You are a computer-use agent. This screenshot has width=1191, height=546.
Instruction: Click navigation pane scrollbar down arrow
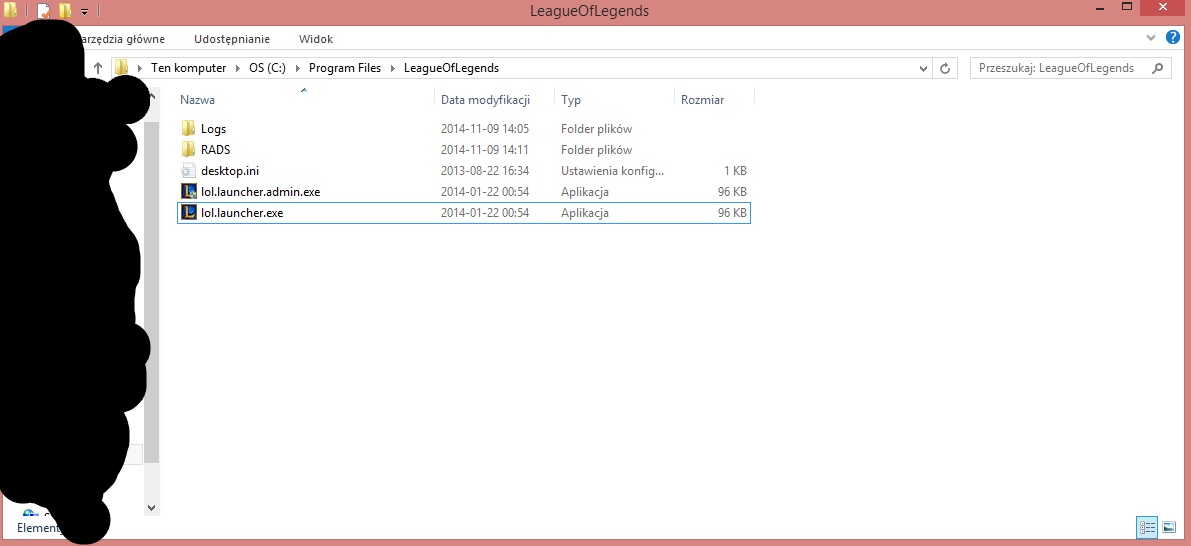[151, 507]
